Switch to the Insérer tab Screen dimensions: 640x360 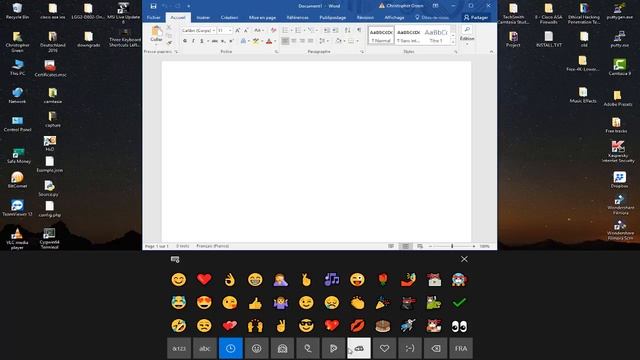(203, 18)
